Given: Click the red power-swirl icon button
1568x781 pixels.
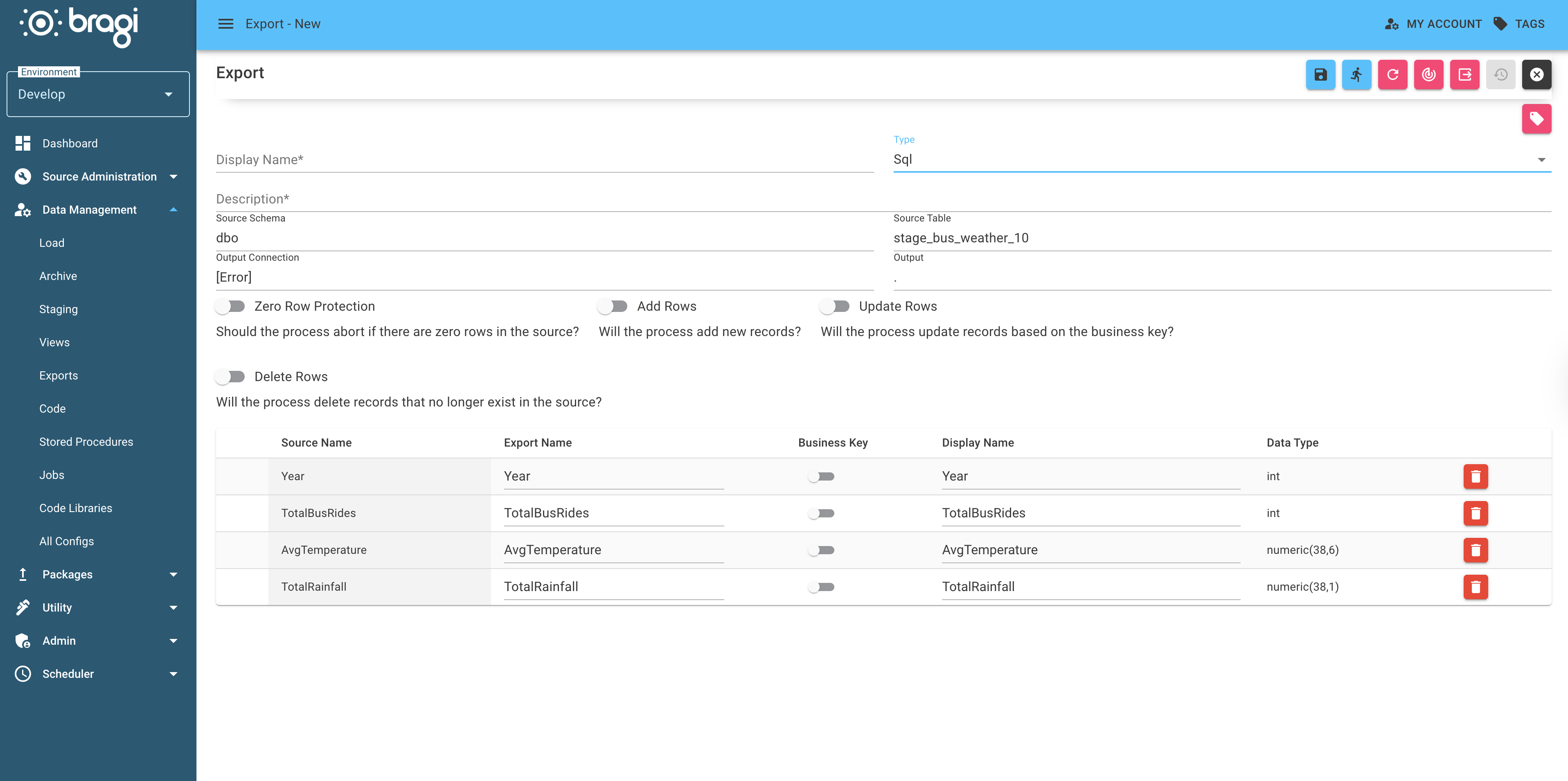Looking at the screenshot, I should coord(1428,74).
